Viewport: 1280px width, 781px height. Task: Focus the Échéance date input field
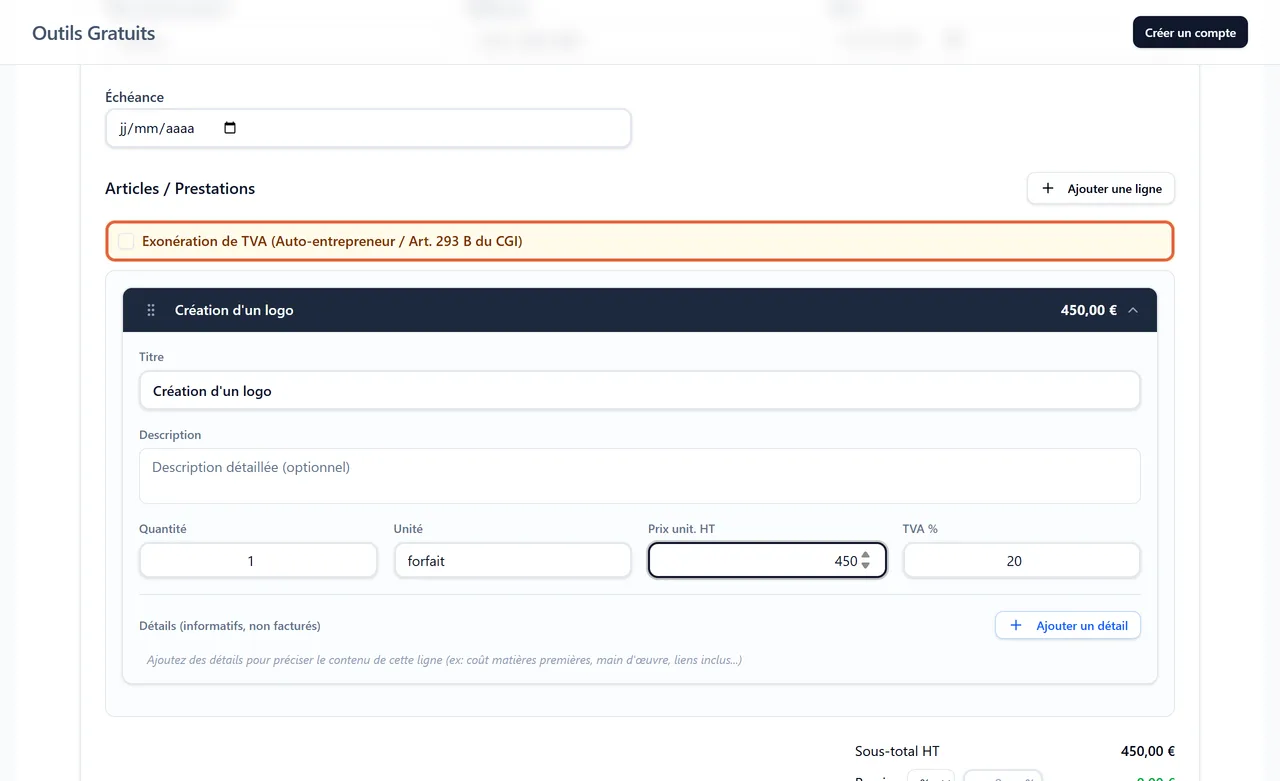tap(368, 128)
